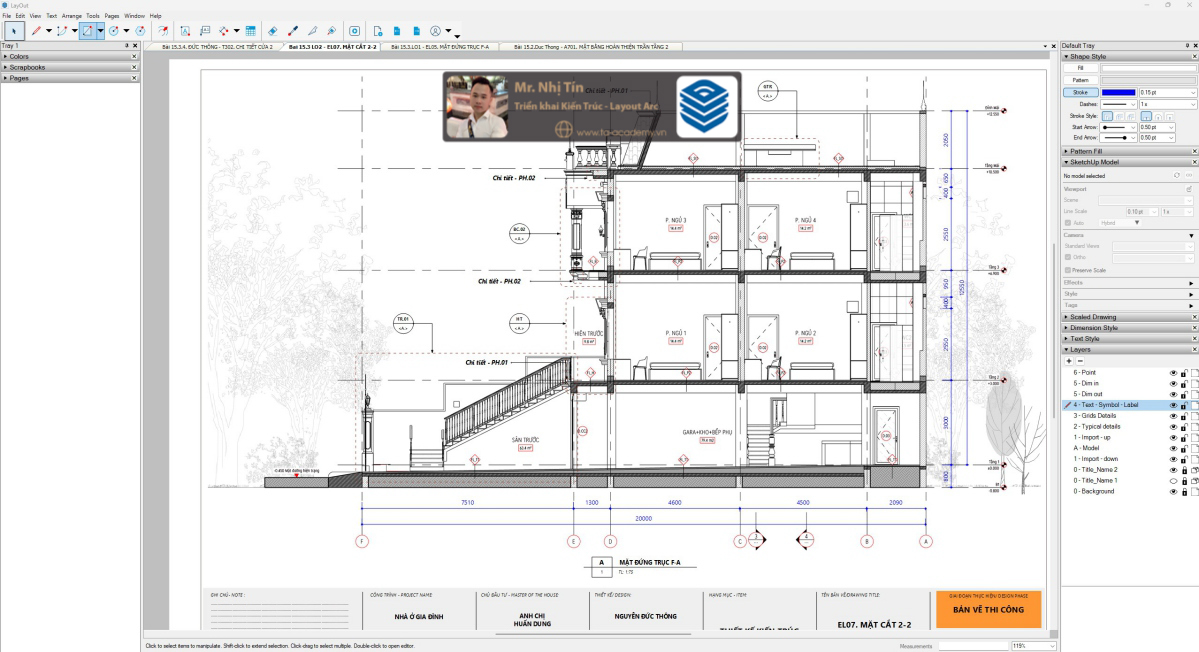Click the Measurements input box
This screenshot has width=1199, height=652.
tap(971, 646)
